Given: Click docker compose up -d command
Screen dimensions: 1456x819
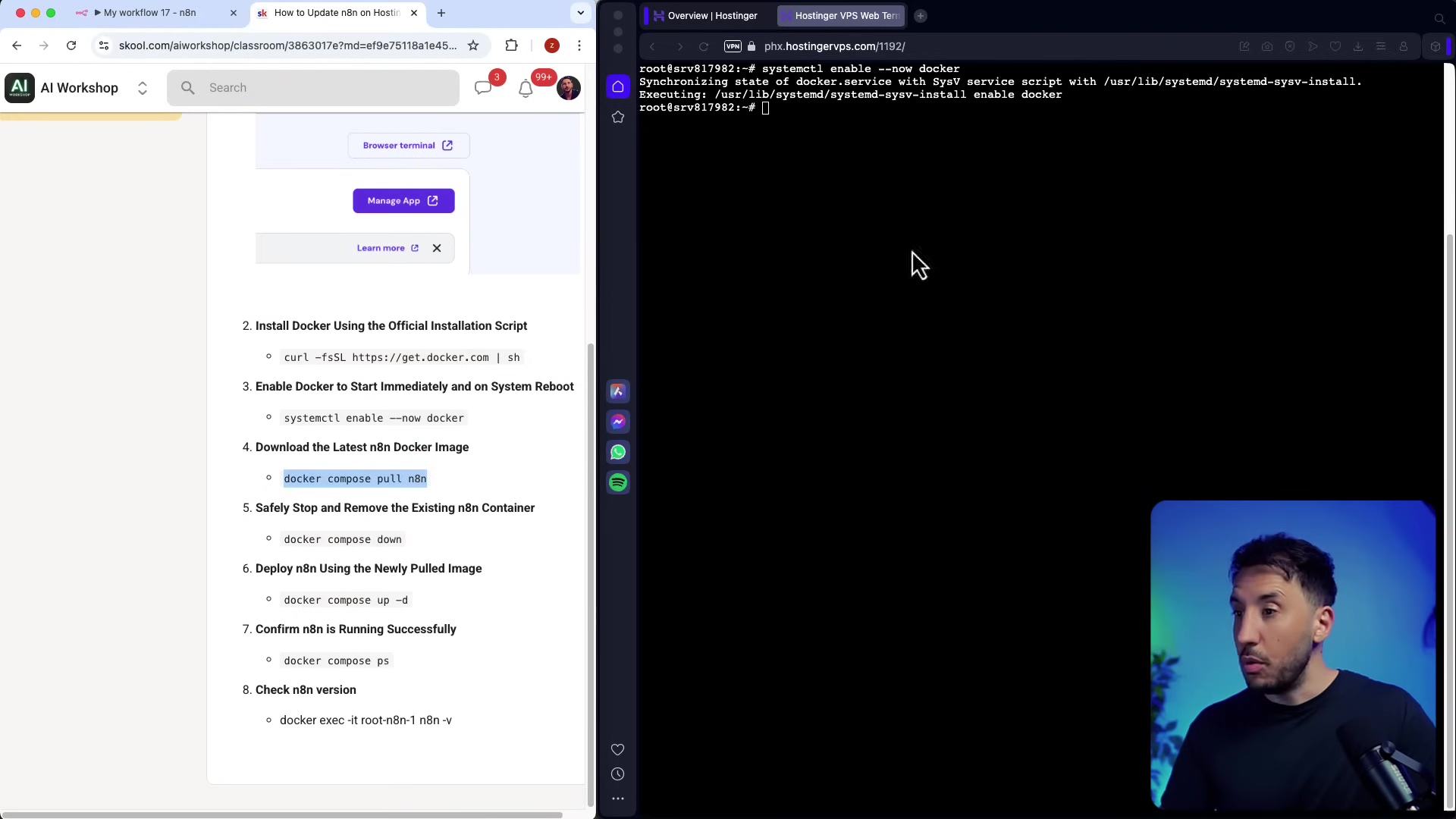Looking at the screenshot, I should [346, 600].
